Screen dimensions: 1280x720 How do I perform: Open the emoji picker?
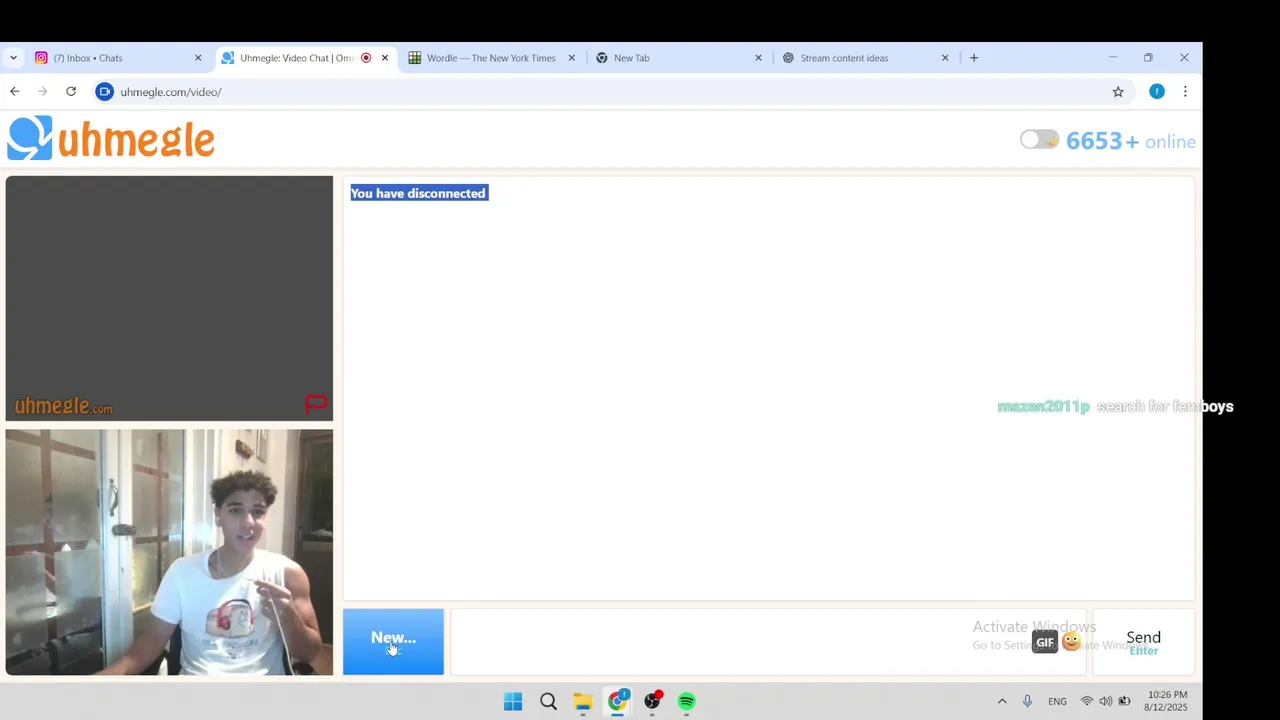[x=1072, y=642]
